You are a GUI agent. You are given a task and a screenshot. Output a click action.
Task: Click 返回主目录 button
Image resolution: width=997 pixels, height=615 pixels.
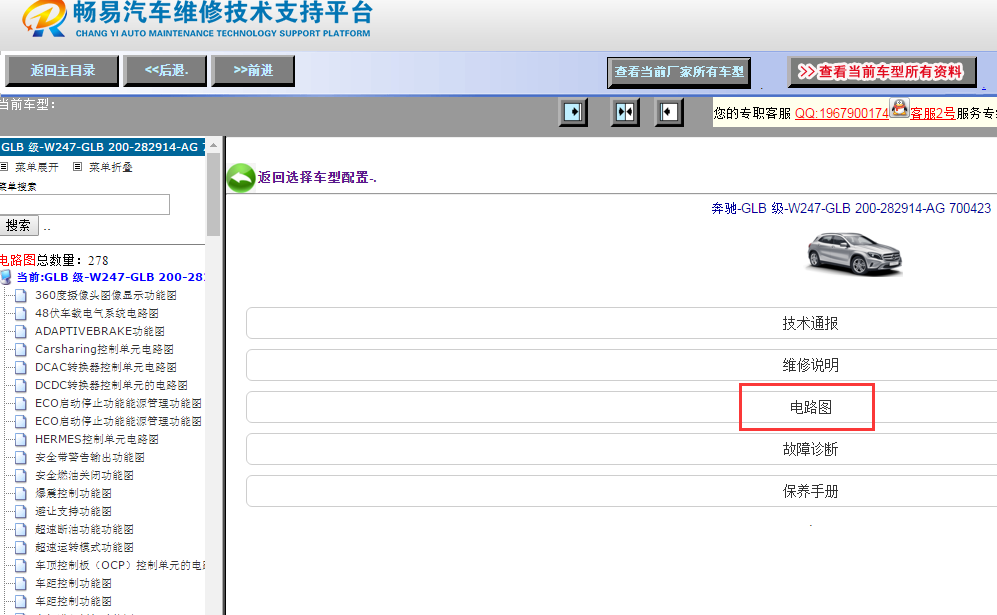(x=62, y=71)
